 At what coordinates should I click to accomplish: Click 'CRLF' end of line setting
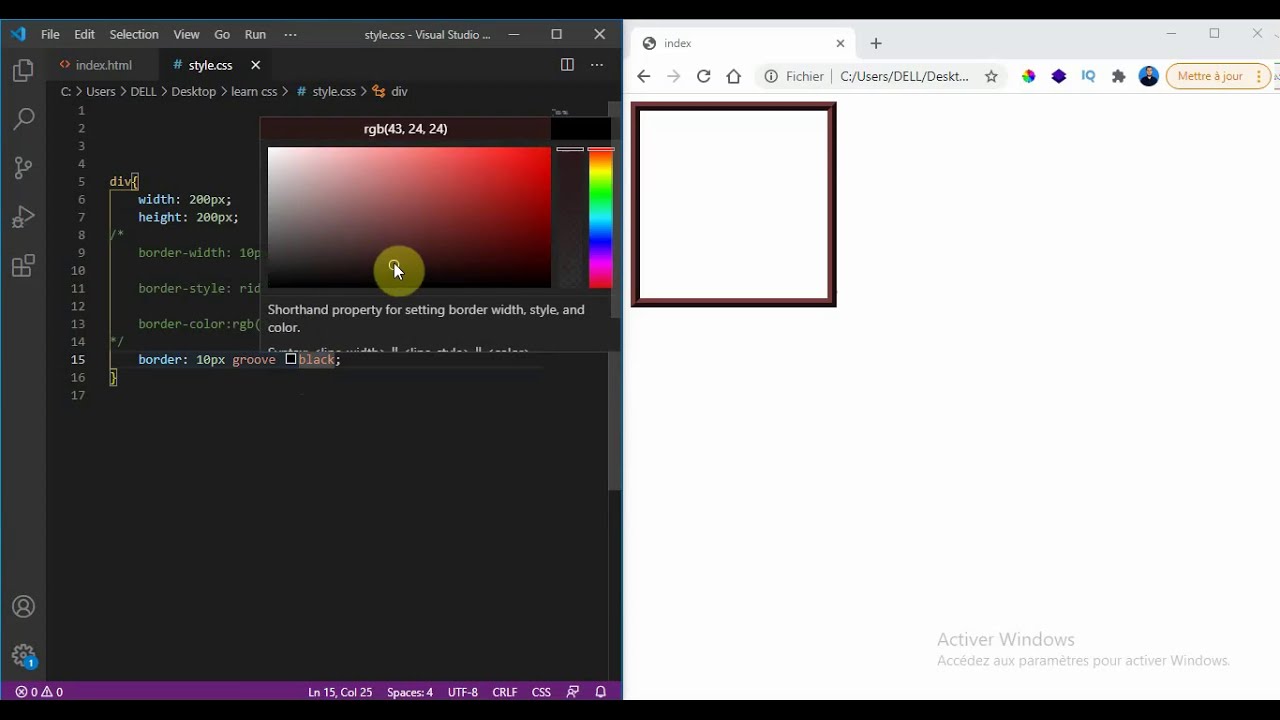(x=505, y=692)
